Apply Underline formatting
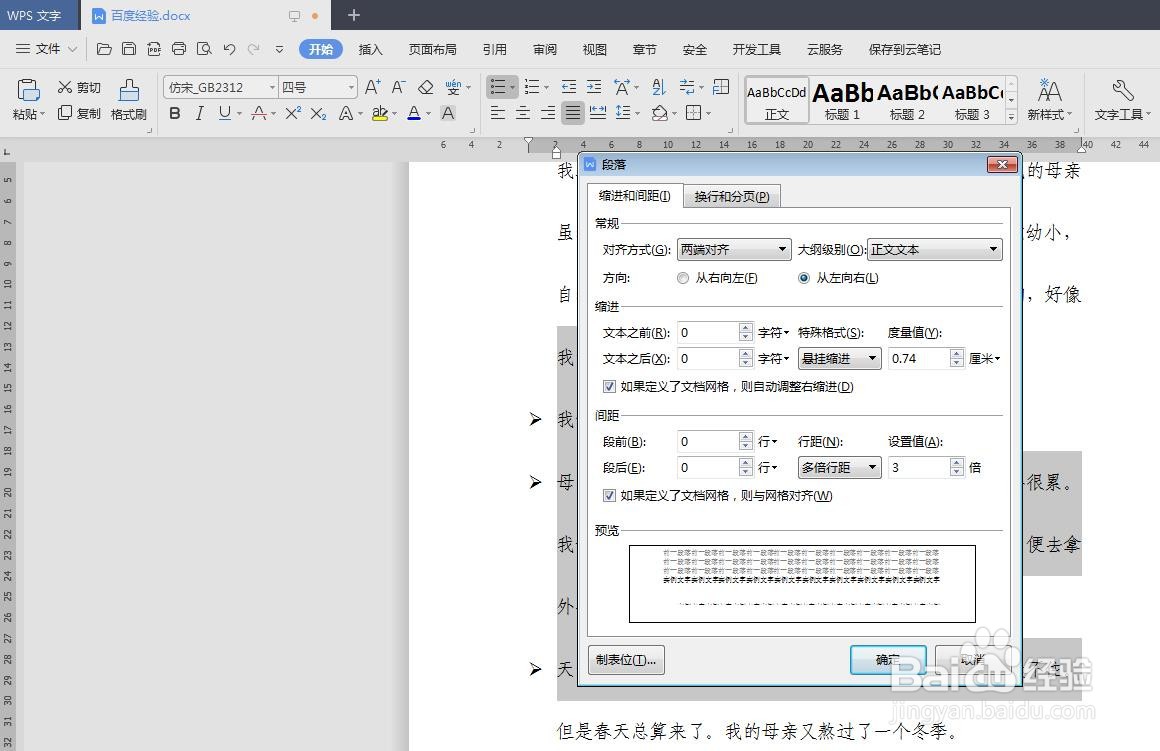The width and height of the screenshot is (1160, 751). point(225,113)
